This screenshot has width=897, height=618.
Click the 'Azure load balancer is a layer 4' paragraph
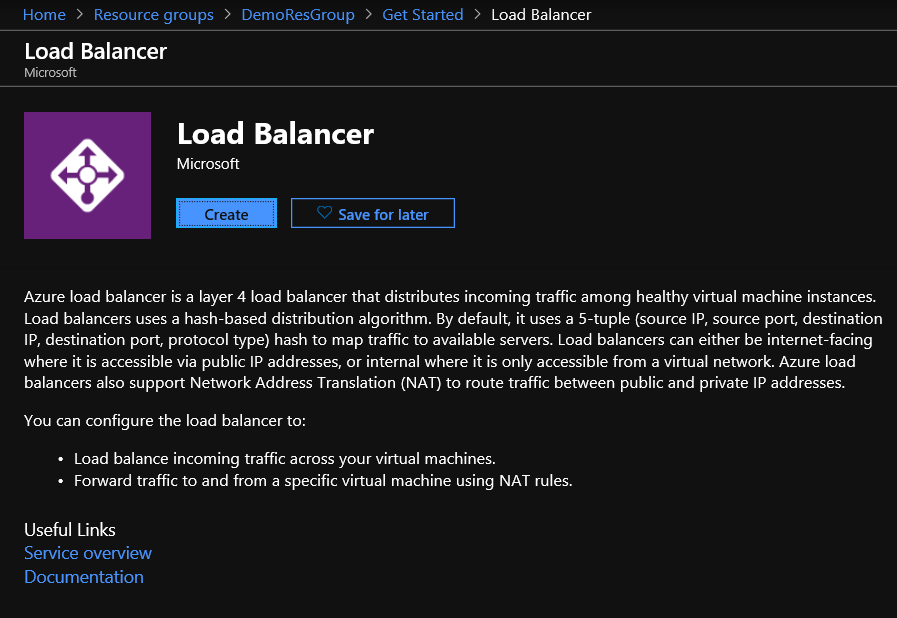pos(453,340)
